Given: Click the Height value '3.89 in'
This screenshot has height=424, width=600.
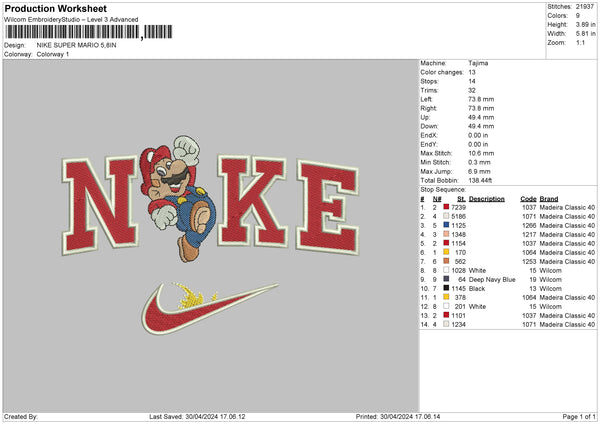Looking at the screenshot, I should coord(585,24).
